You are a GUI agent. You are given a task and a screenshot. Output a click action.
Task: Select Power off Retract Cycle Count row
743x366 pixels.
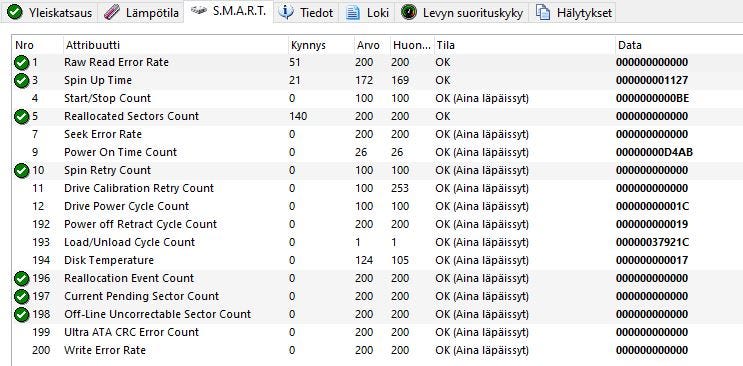pos(378,224)
